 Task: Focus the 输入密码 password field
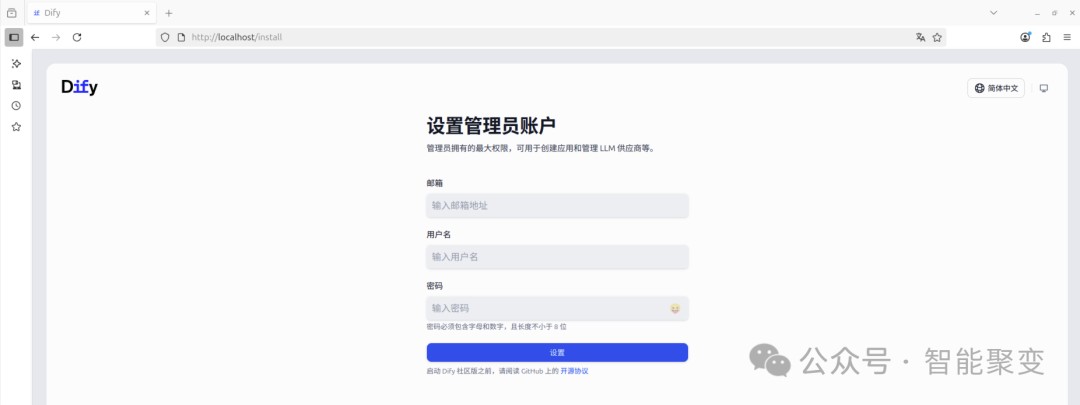tap(557, 308)
